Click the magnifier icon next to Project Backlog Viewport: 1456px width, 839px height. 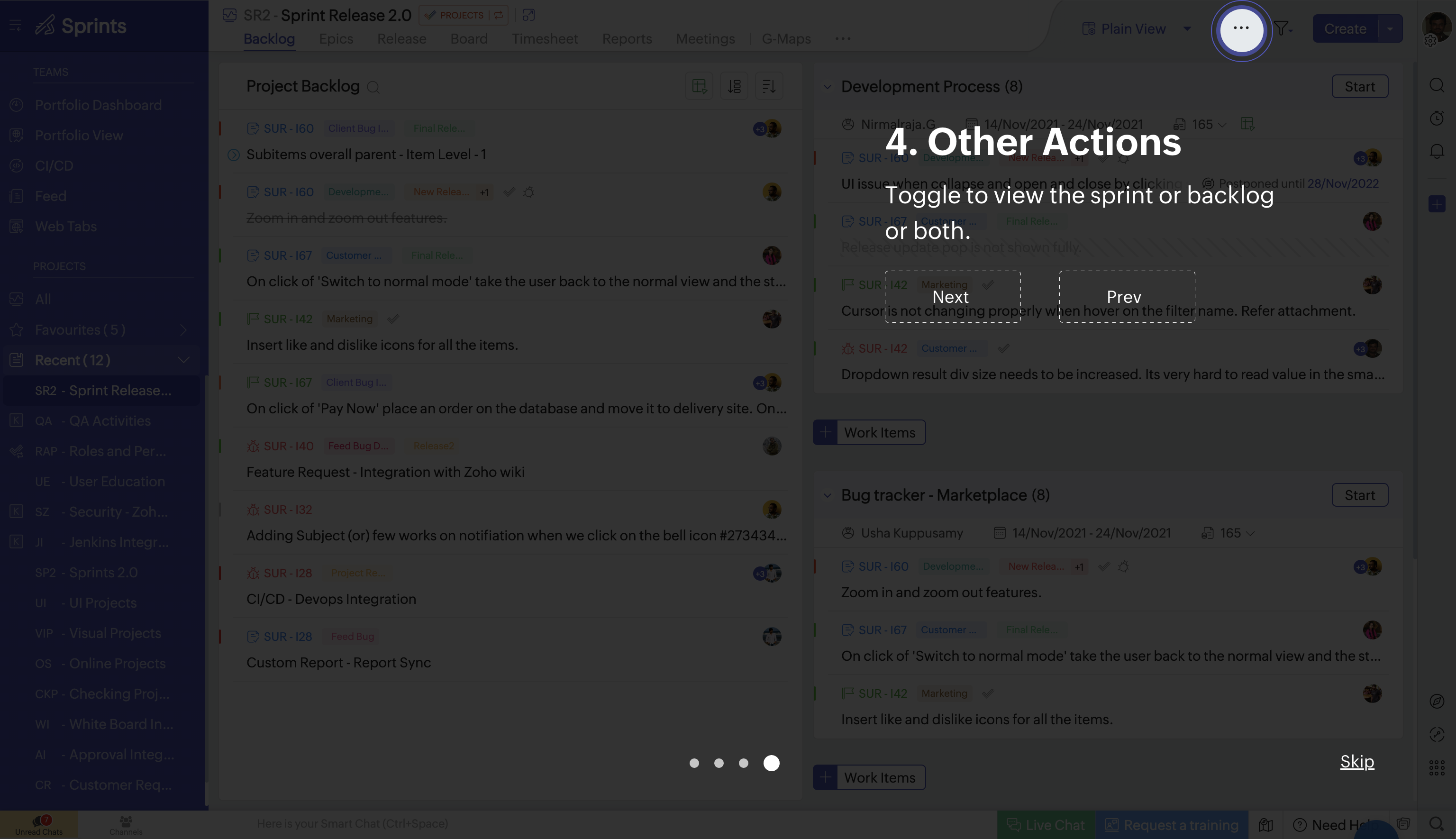coord(373,87)
